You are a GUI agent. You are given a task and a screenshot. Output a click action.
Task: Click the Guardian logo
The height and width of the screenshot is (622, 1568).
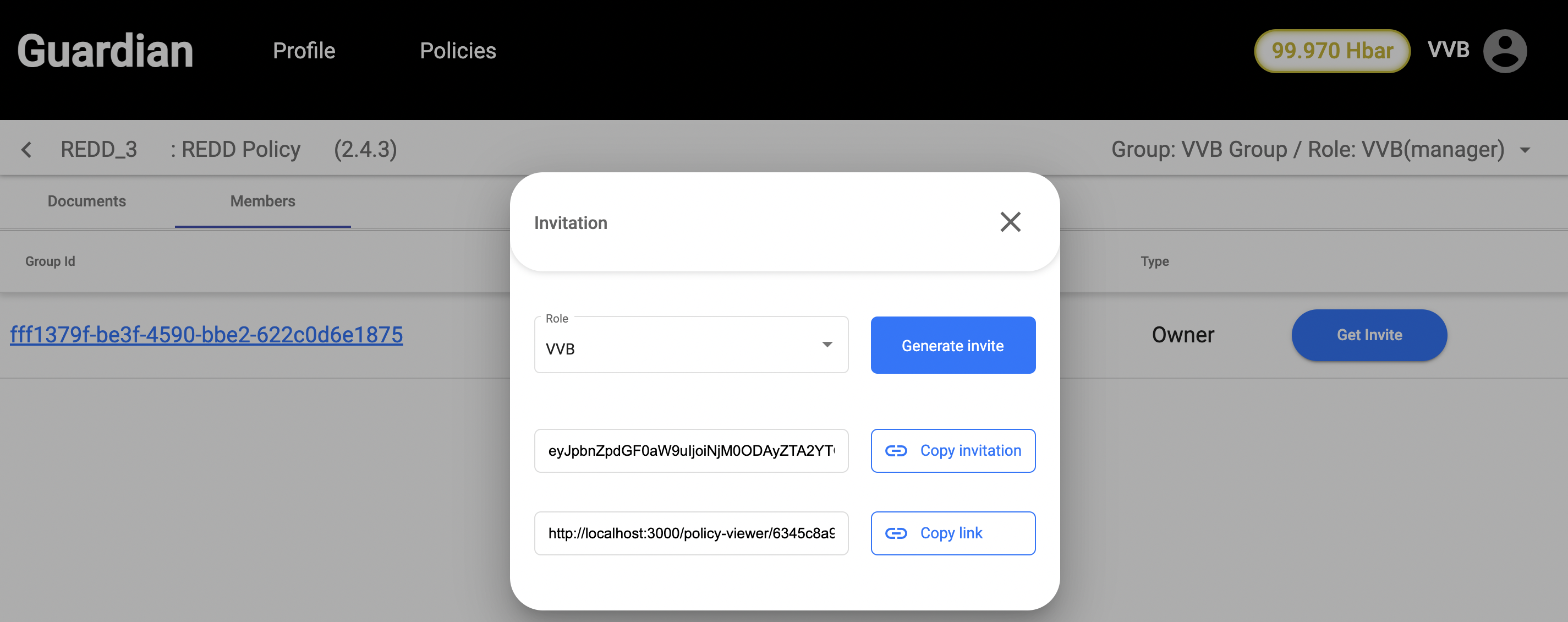tap(105, 51)
